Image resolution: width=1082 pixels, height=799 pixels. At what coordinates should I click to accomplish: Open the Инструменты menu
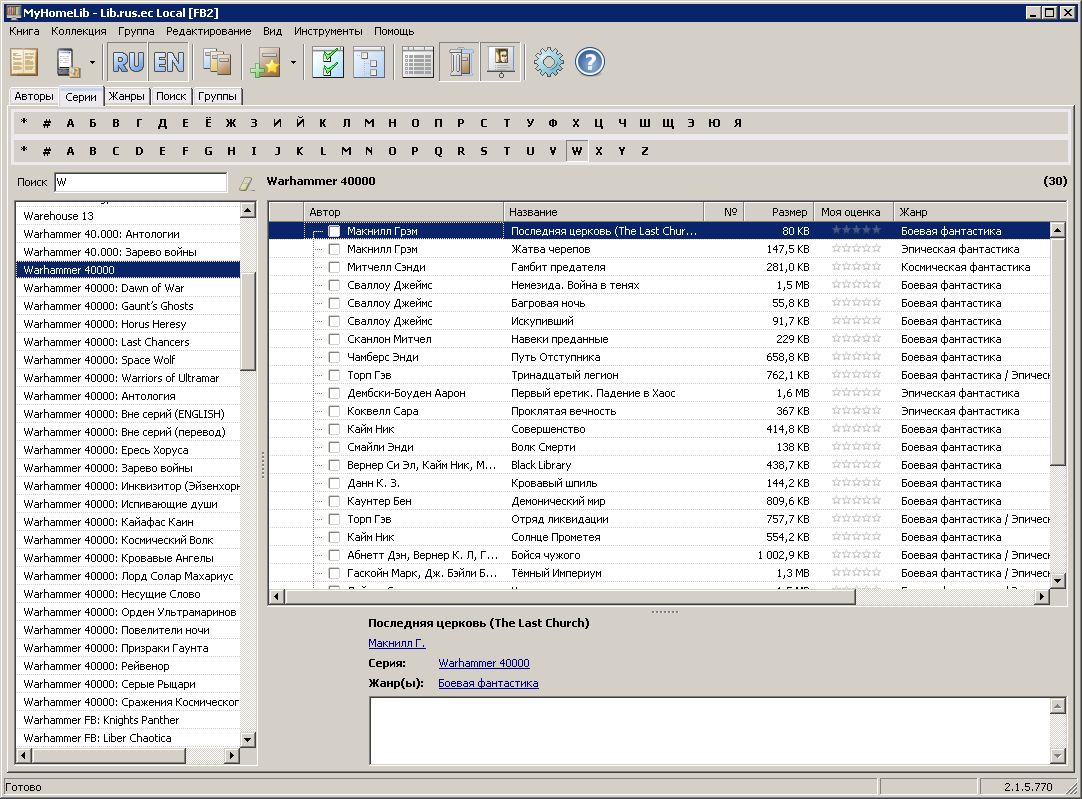(x=329, y=31)
